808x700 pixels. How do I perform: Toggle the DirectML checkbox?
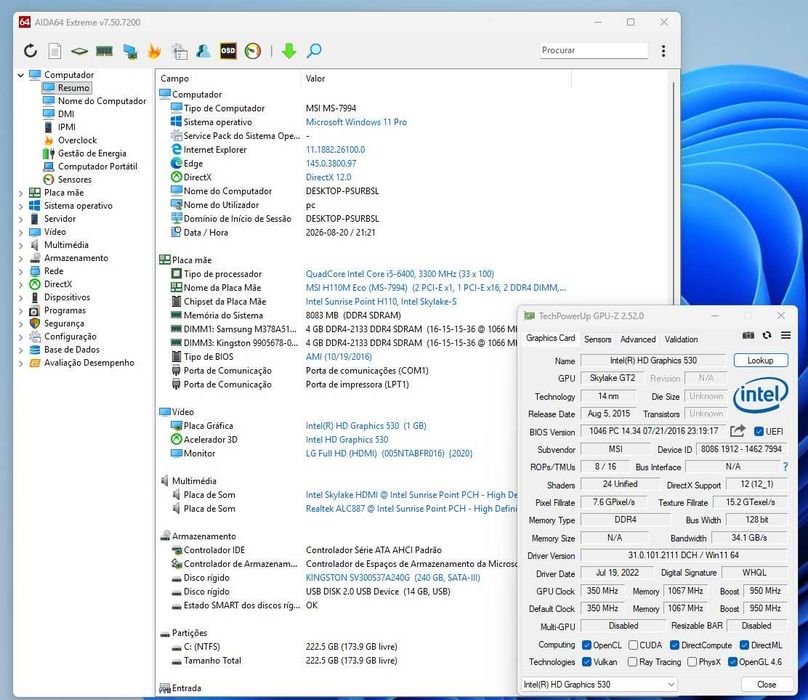click(744, 645)
